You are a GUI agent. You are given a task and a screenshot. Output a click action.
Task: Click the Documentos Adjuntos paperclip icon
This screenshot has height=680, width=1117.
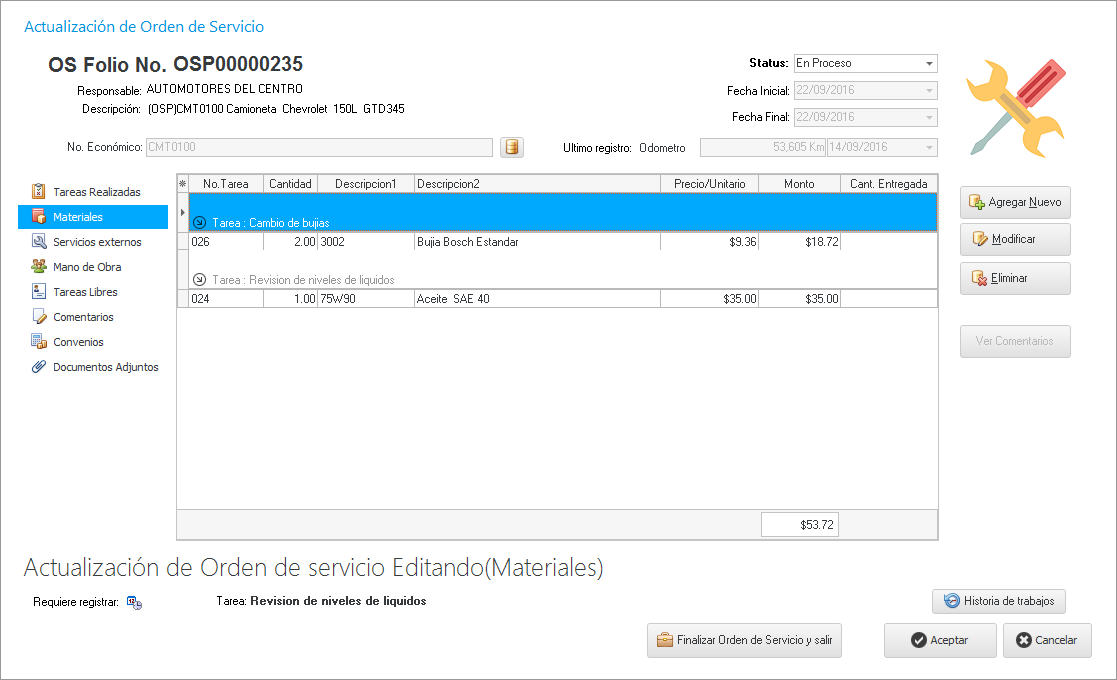point(39,367)
